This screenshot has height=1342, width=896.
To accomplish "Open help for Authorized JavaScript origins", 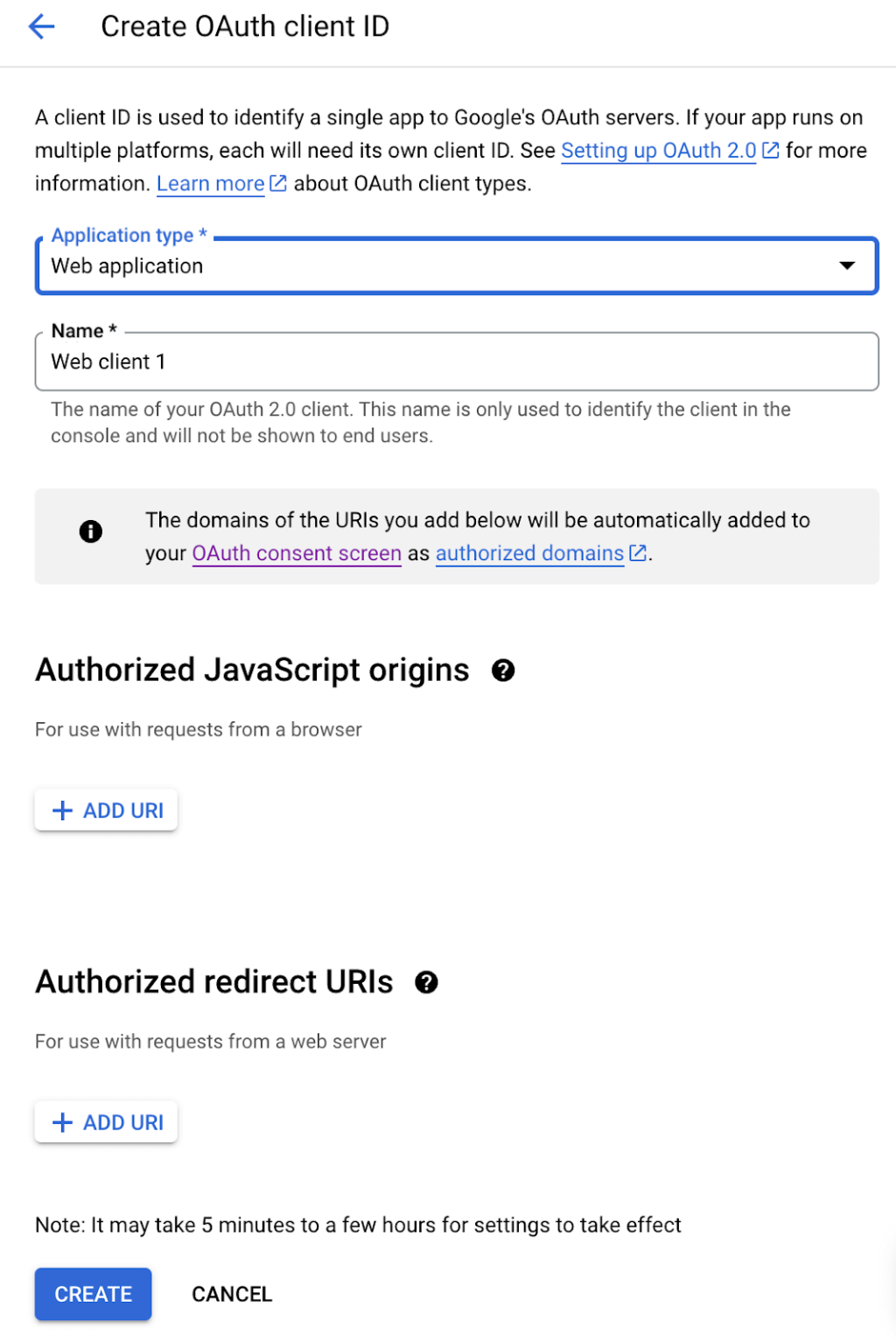I will tap(501, 671).
